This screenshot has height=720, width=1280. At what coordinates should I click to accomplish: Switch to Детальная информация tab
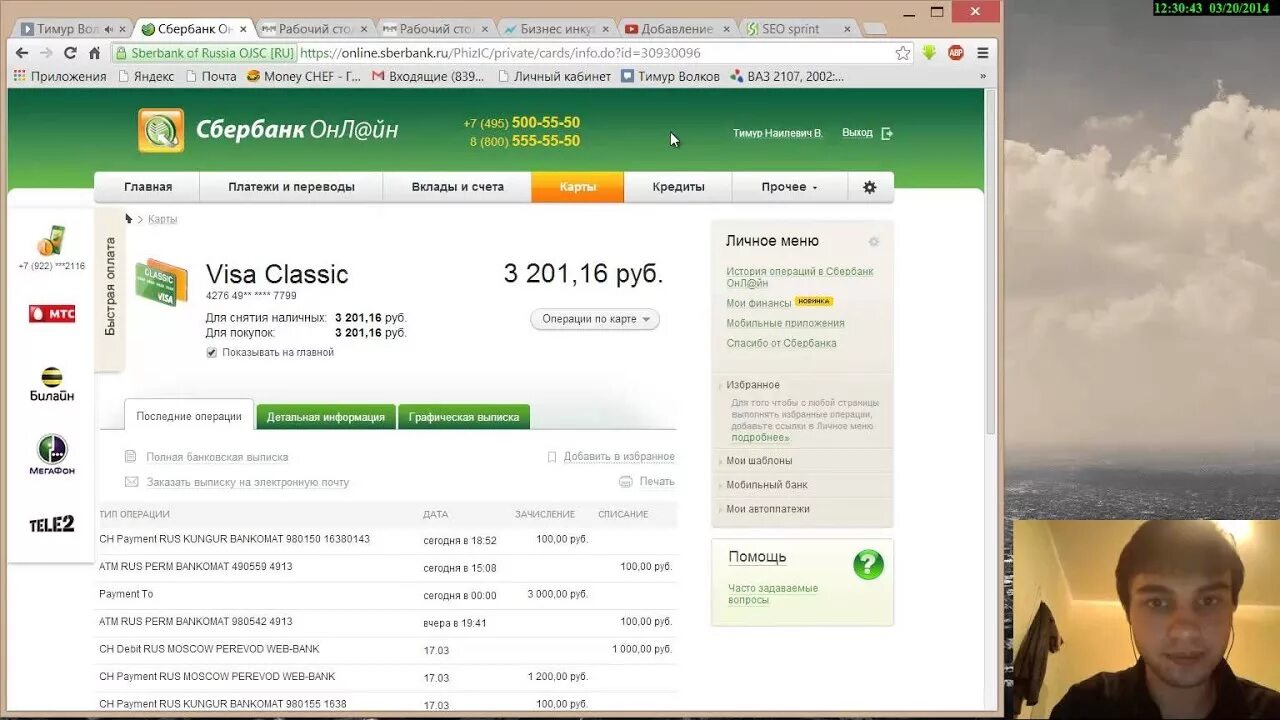(326, 417)
